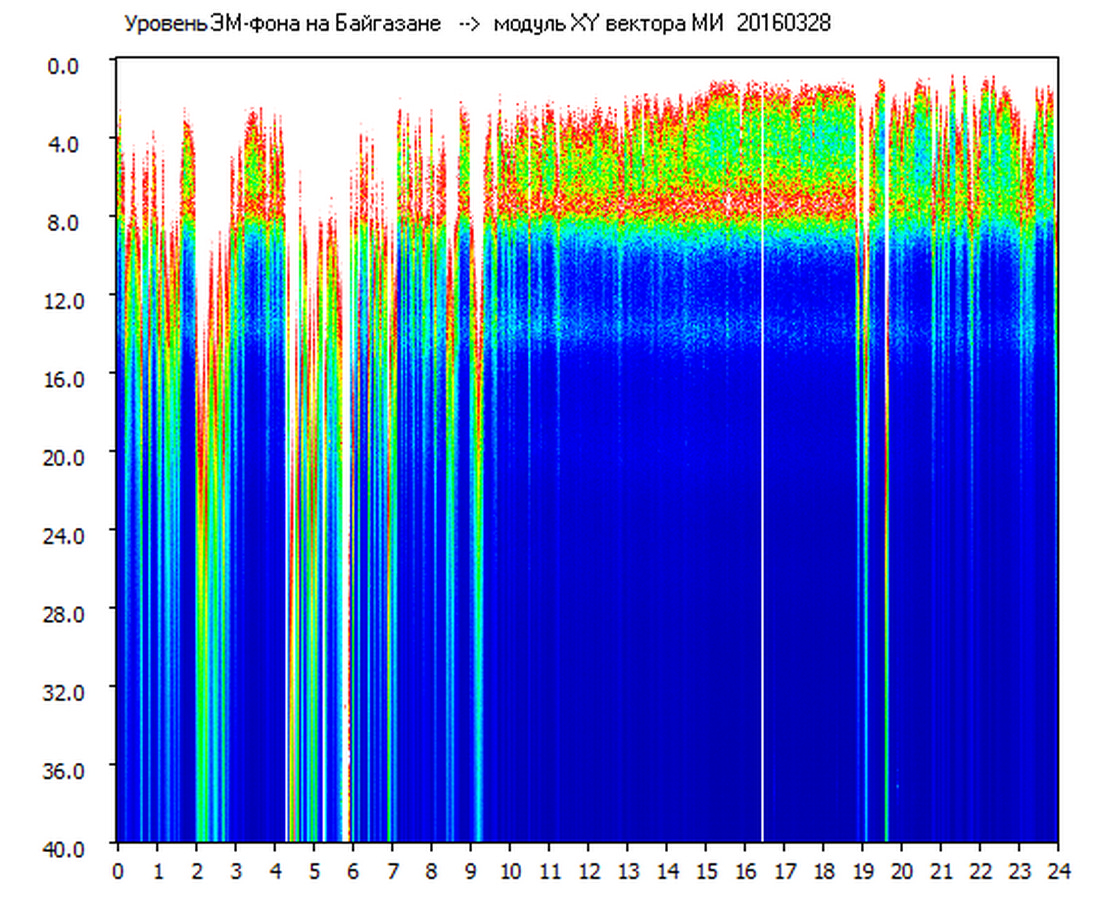
Task: Click hour 19 label on horizontal axis
Action: [x=863, y=871]
